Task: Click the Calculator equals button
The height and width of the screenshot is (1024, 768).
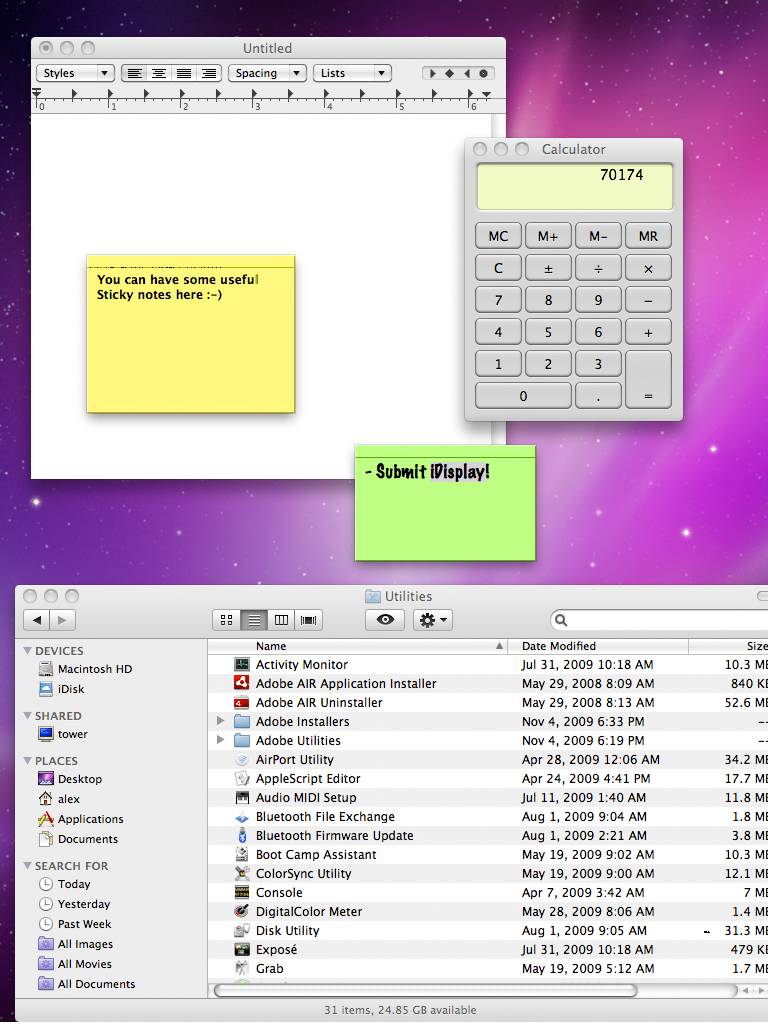Action: pos(648,379)
